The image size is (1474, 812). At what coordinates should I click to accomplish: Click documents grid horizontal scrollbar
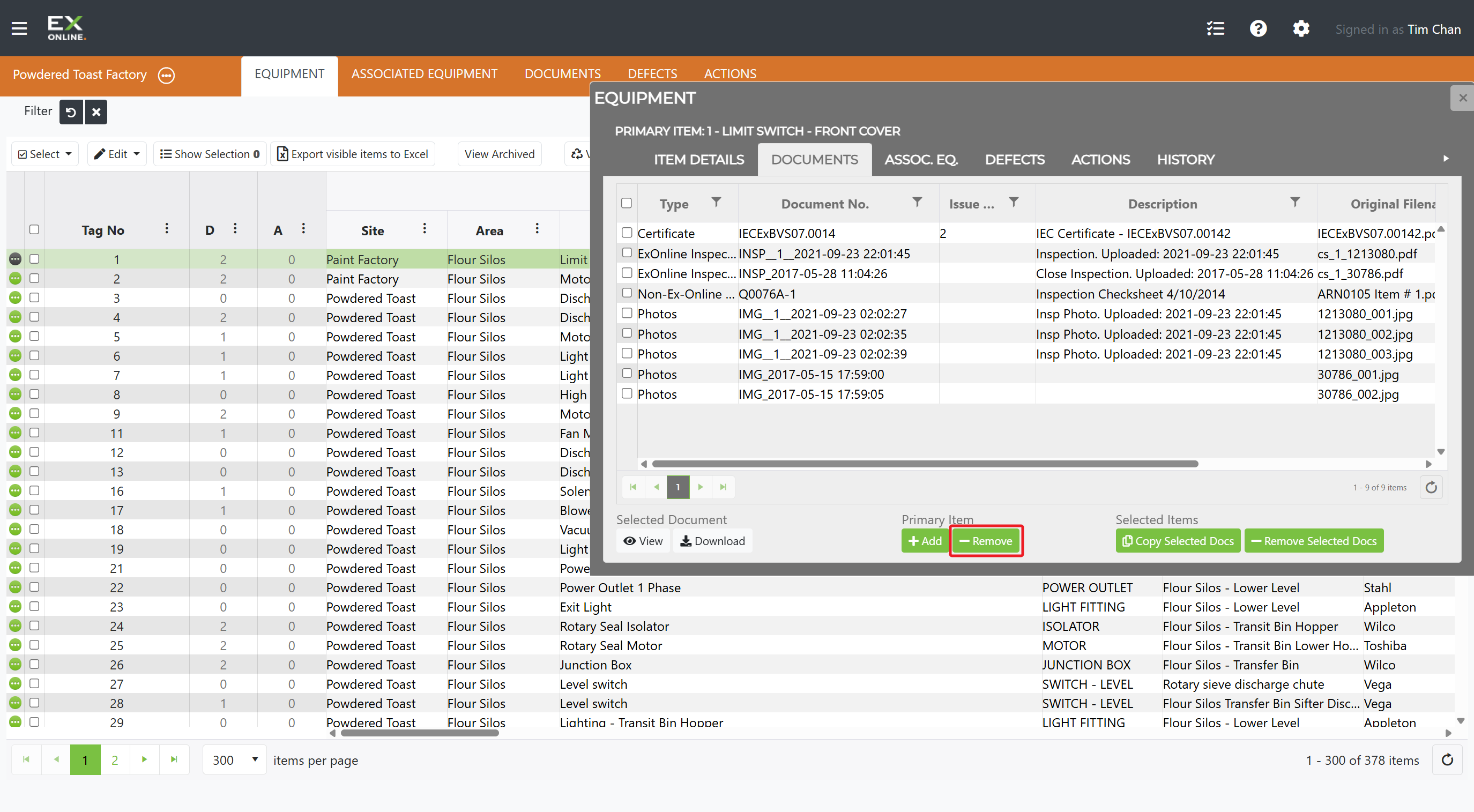point(925,464)
